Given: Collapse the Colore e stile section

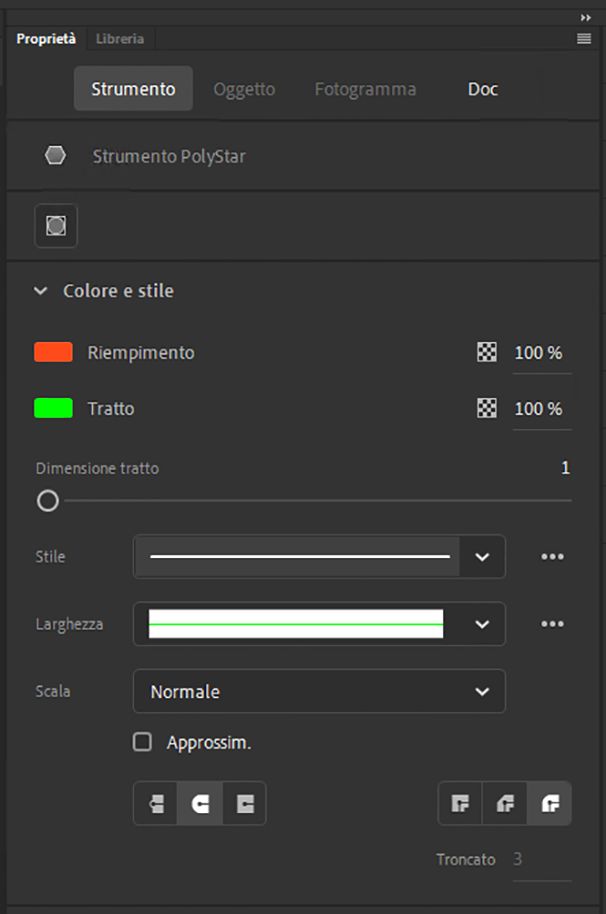Looking at the screenshot, I should [x=40, y=290].
